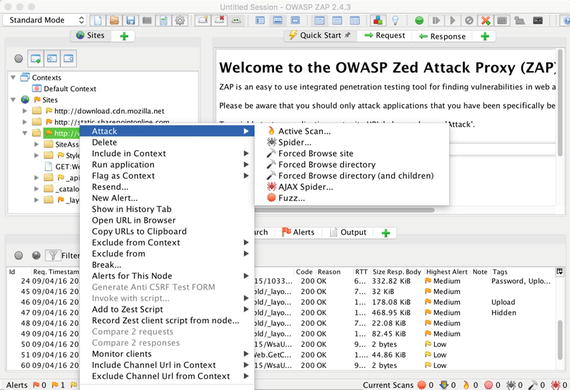The height and width of the screenshot is (390, 570).
Task: Start Active Scan... from Attack submenu
Action: click(x=352, y=131)
